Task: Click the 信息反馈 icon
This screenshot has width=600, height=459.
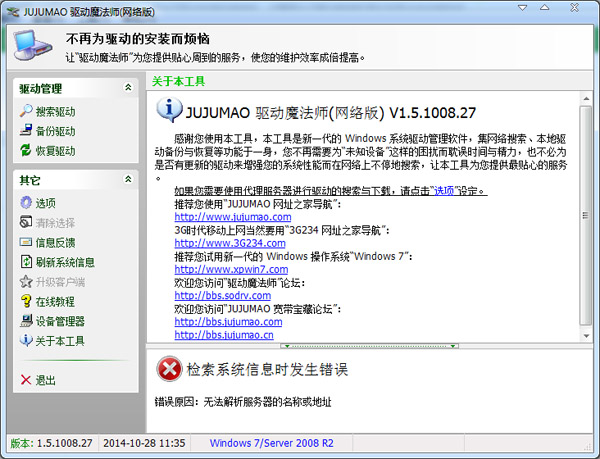Action: 25,242
